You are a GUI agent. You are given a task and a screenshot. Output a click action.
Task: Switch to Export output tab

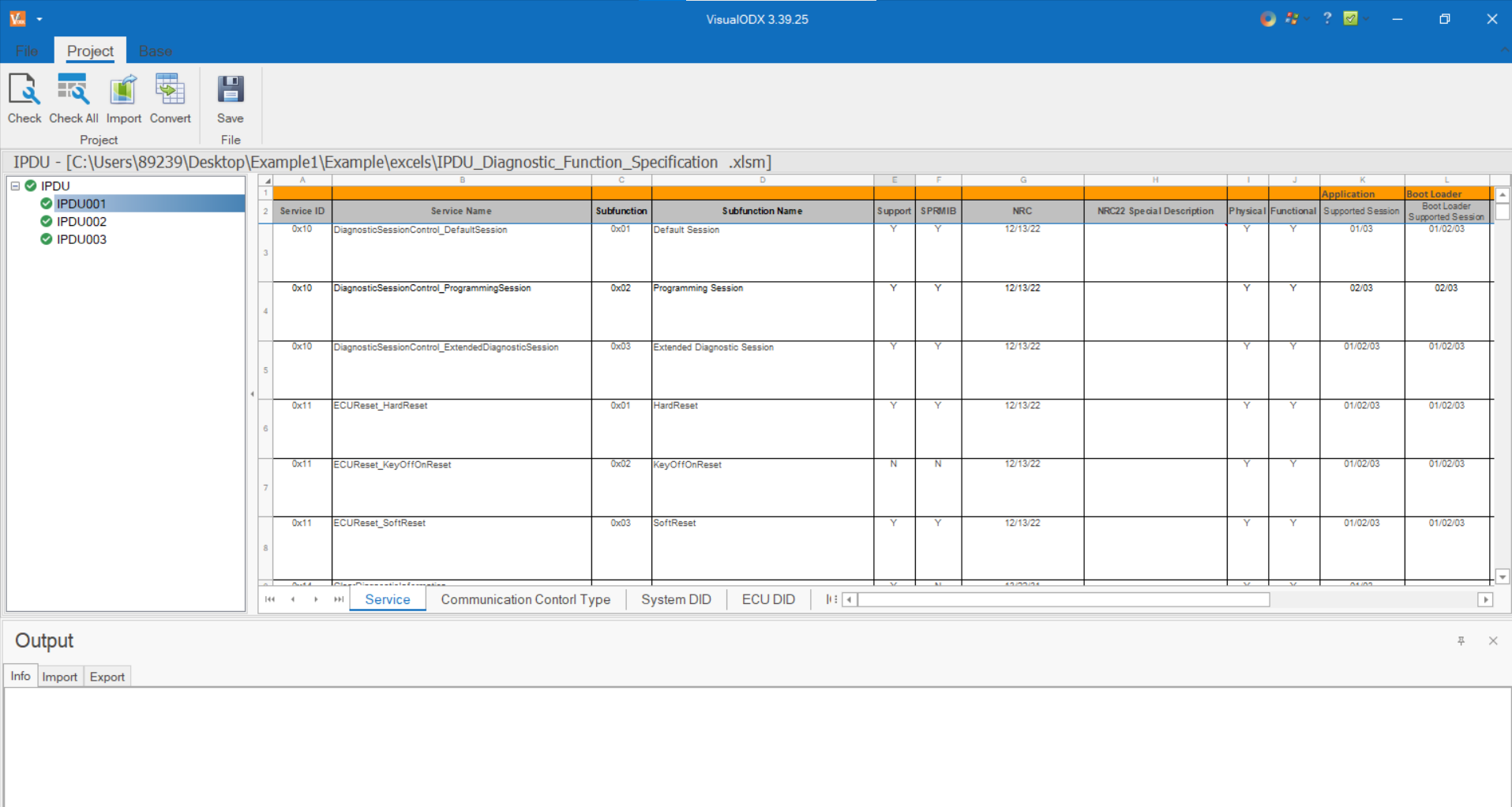(107, 677)
